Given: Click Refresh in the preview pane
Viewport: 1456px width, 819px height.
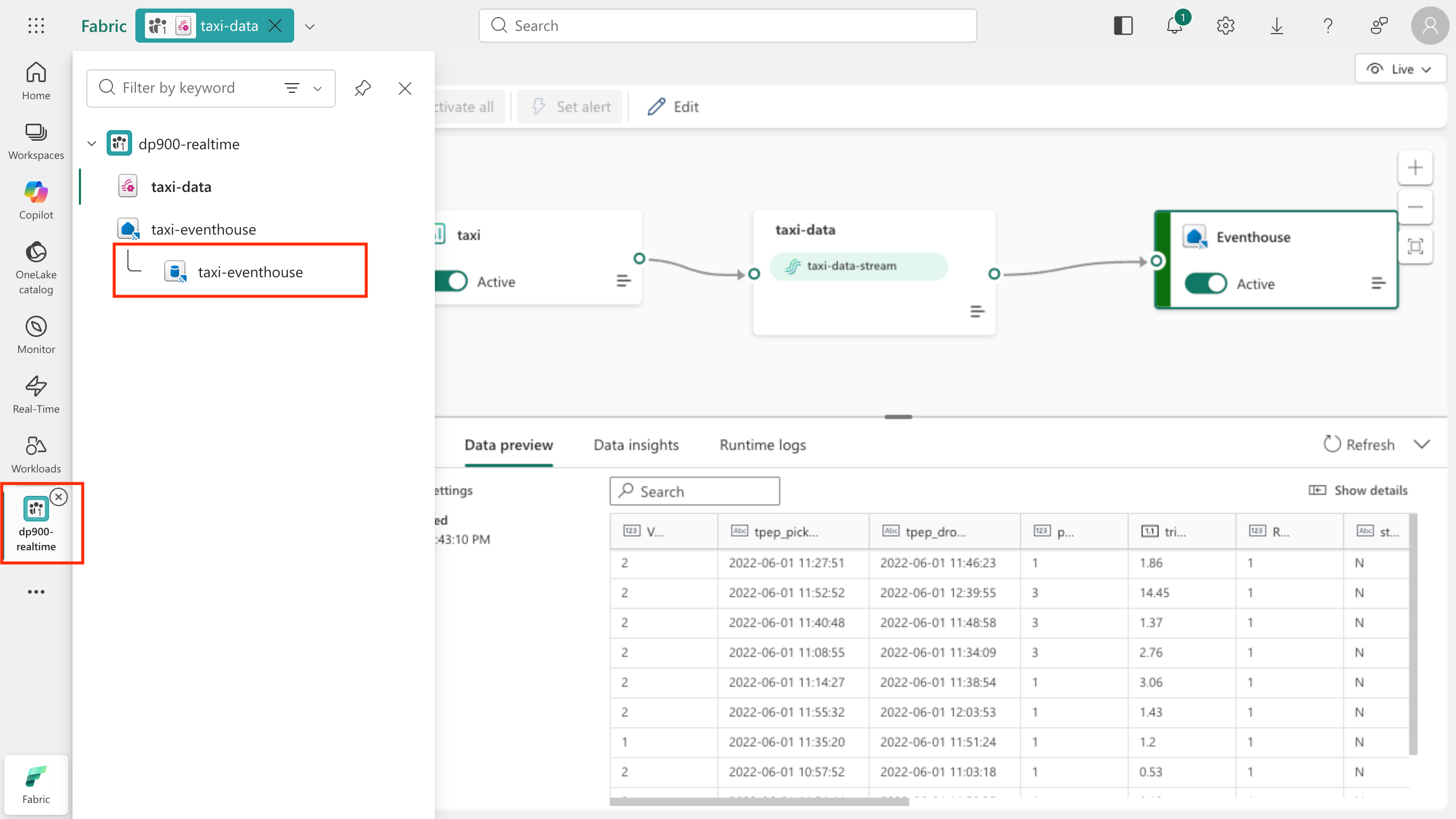Looking at the screenshot, I should 1359,445.
